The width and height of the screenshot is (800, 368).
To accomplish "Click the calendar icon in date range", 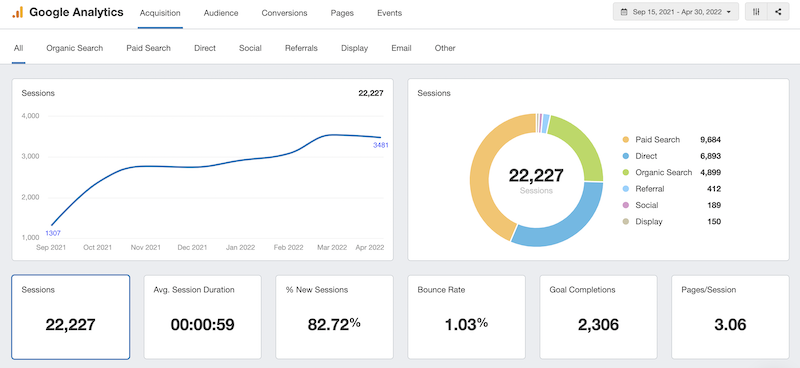I will pyautogui.click(x=624, y=12).
